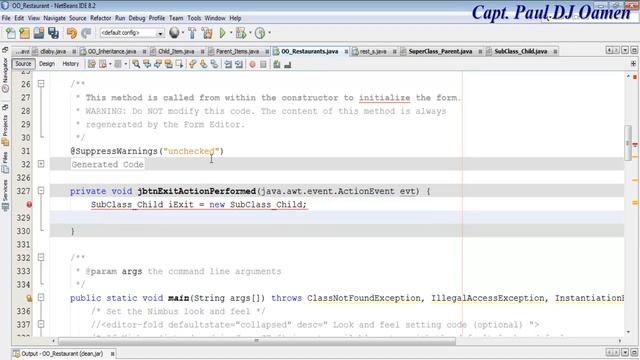Open the Navigate menu

(54, 18)
